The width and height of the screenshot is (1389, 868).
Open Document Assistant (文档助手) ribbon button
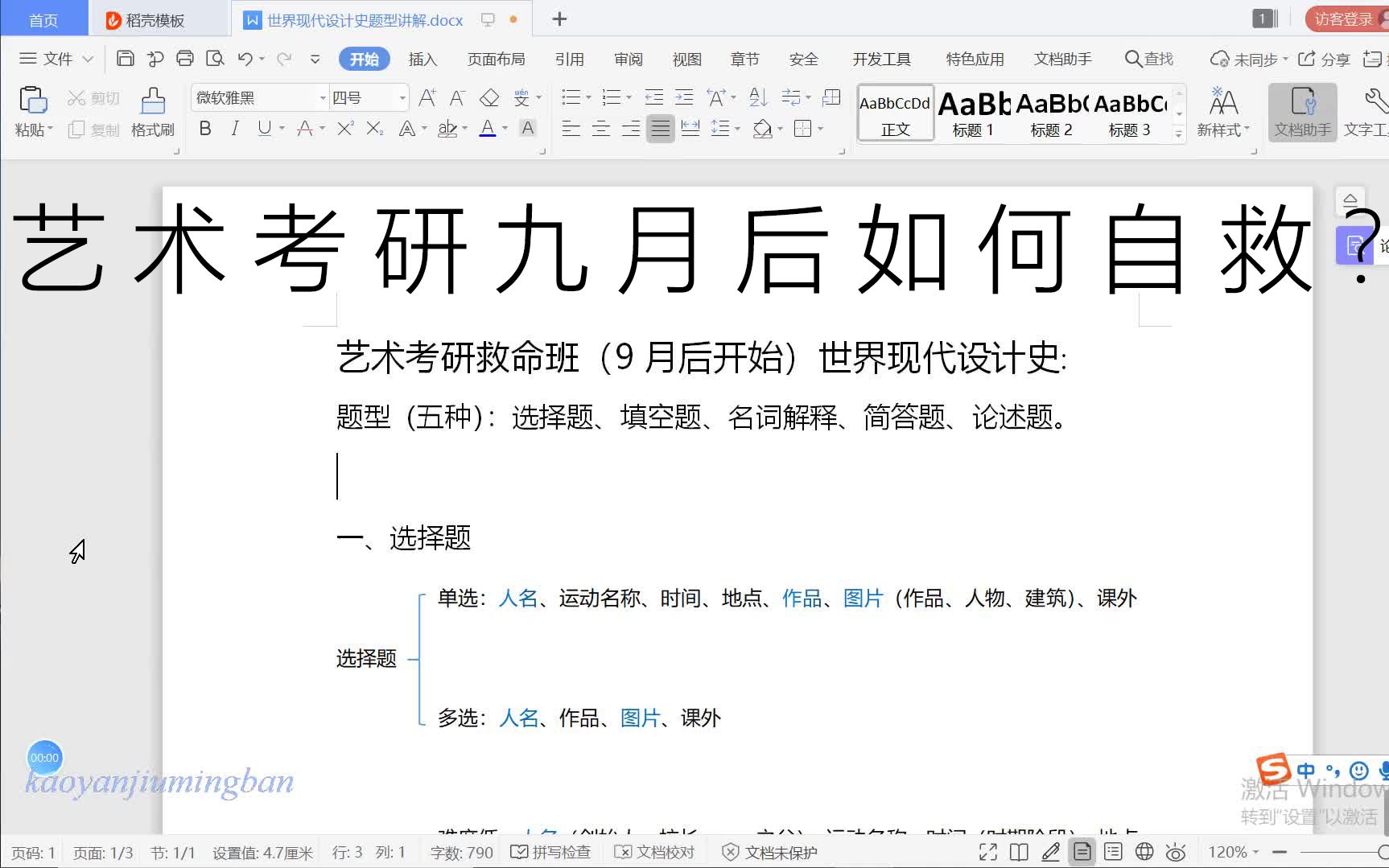[x=1303, y=112]
